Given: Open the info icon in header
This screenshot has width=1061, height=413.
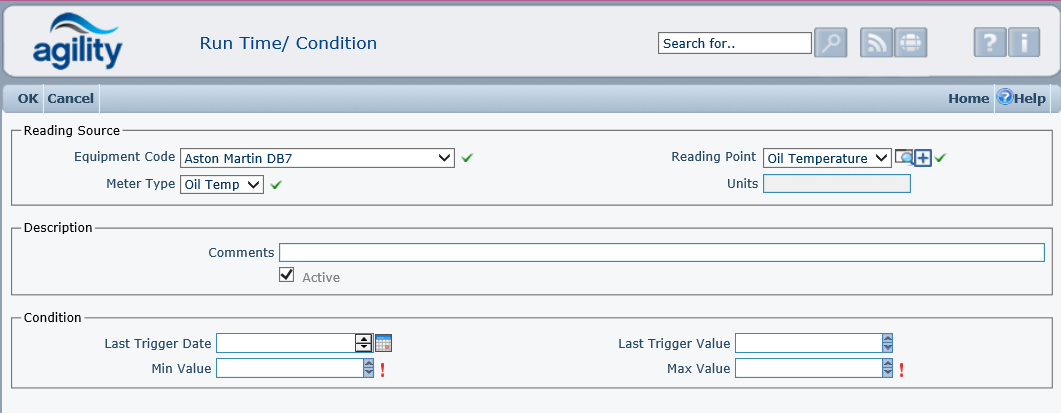Looking at the screenshot, I should coord(1024,43).
